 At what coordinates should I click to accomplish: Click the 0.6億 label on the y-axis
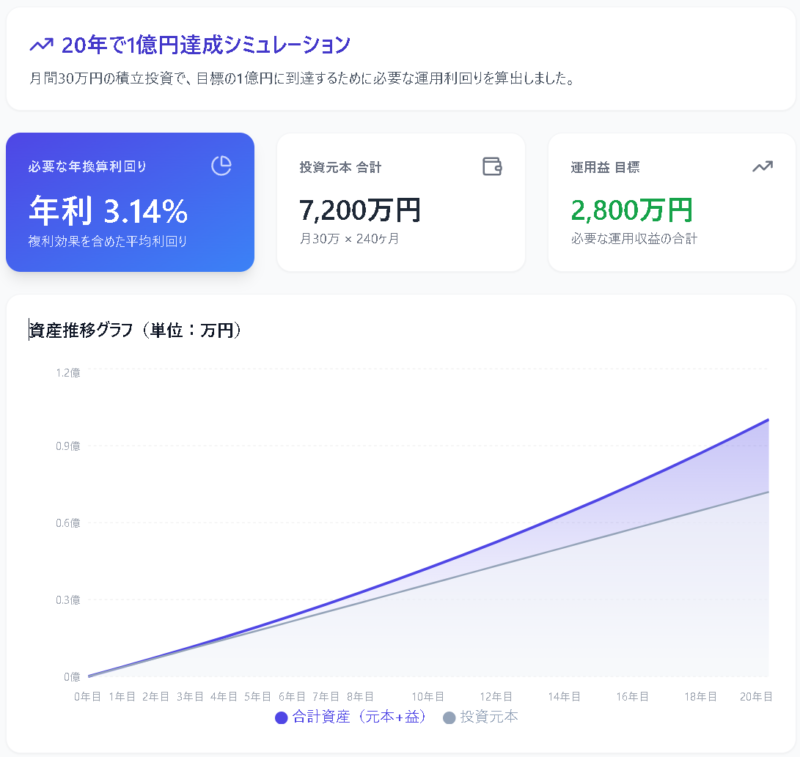pos(68,523)
